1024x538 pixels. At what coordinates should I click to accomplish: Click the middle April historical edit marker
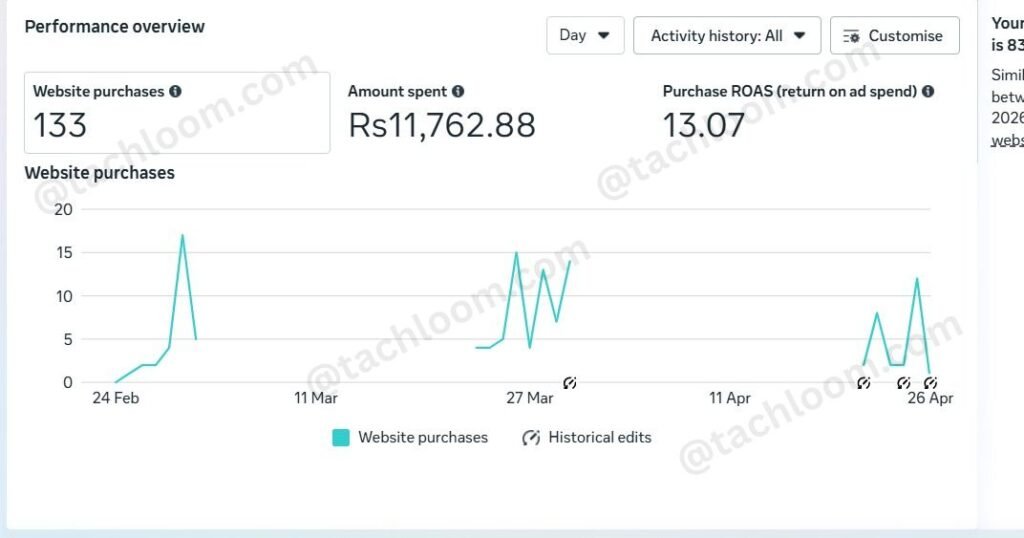pyautogui.click(x=903, y=383)
